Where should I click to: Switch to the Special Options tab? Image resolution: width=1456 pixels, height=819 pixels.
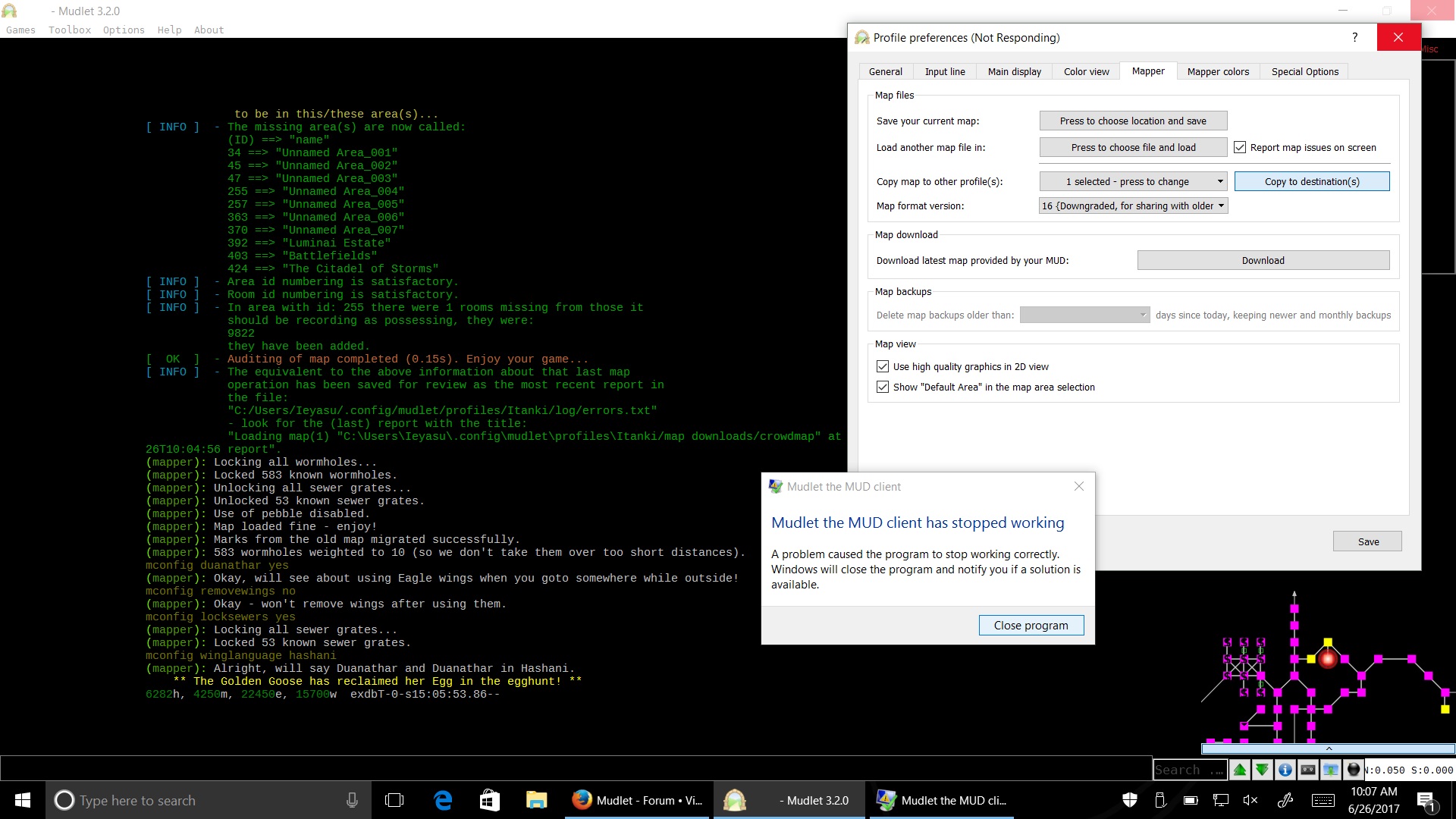click(1305, 71)
